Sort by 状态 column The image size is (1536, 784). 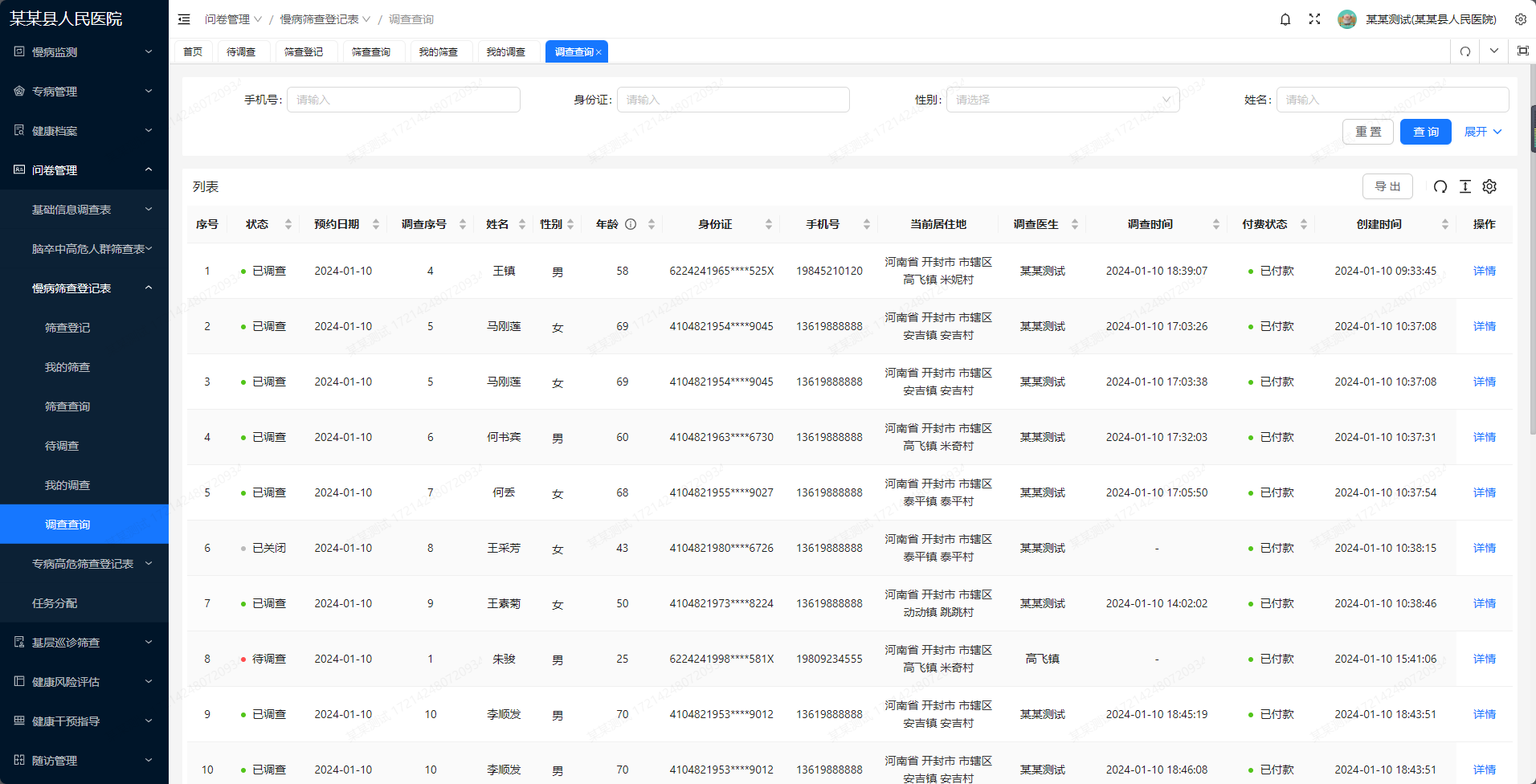tap(288, 224)
